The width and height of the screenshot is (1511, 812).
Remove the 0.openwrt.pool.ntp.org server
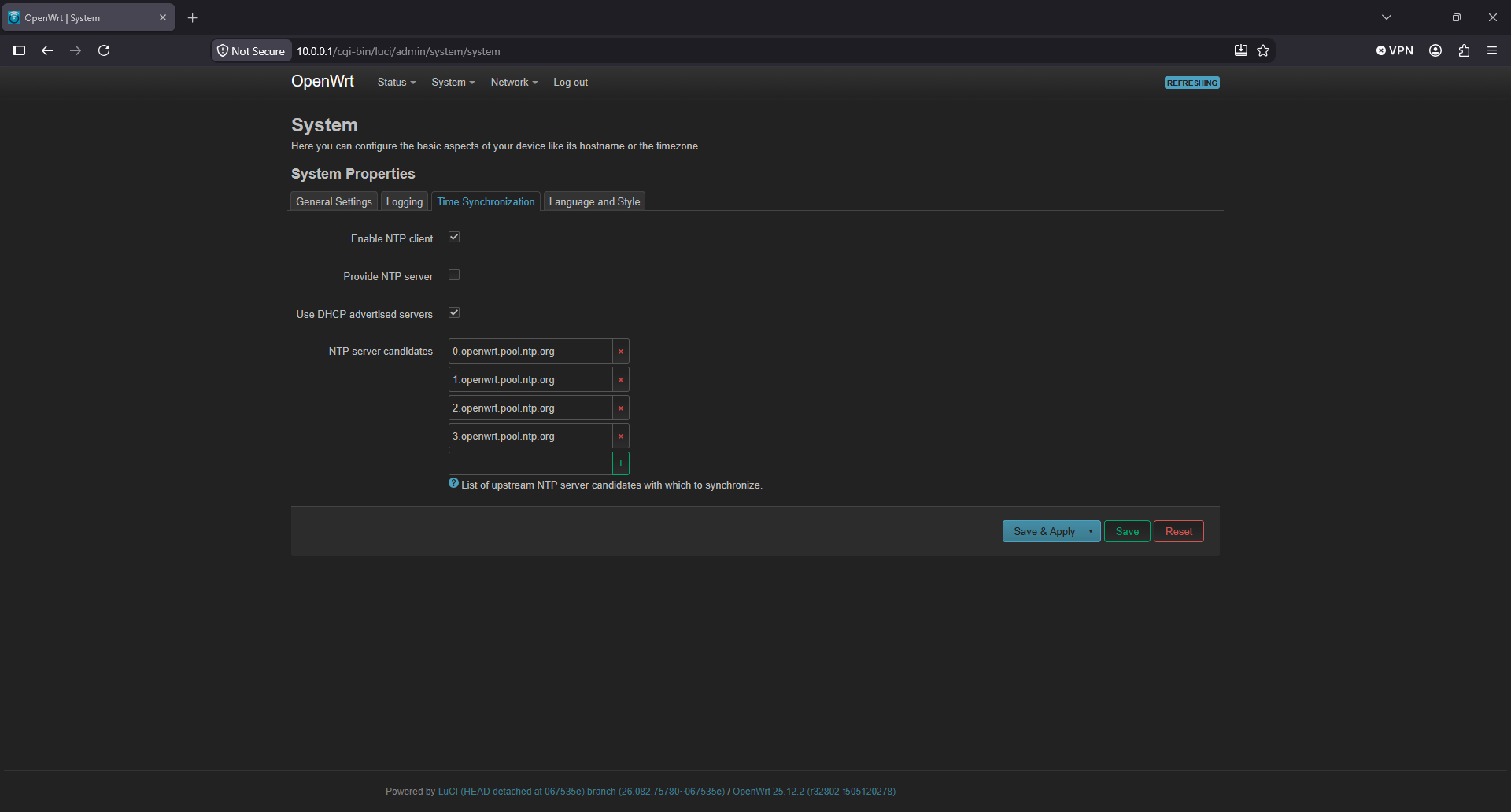(x=621, y=352)
